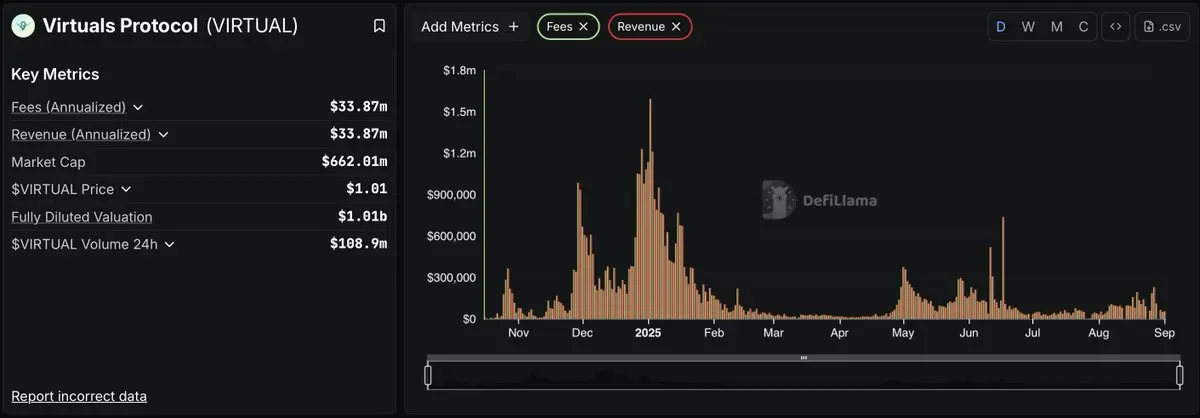This screenshot has height=418, width=1200.
Task: Click the Sep x-axis label
Action: pyautogui.click(x=1165, y=332)
